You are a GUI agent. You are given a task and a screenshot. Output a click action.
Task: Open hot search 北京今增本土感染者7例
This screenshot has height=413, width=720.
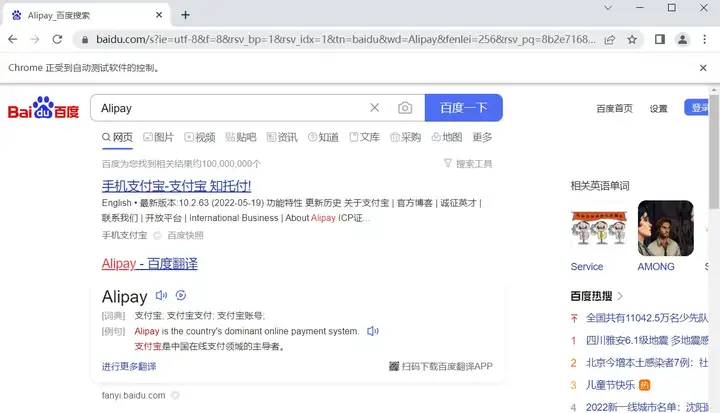pos(647,362)
